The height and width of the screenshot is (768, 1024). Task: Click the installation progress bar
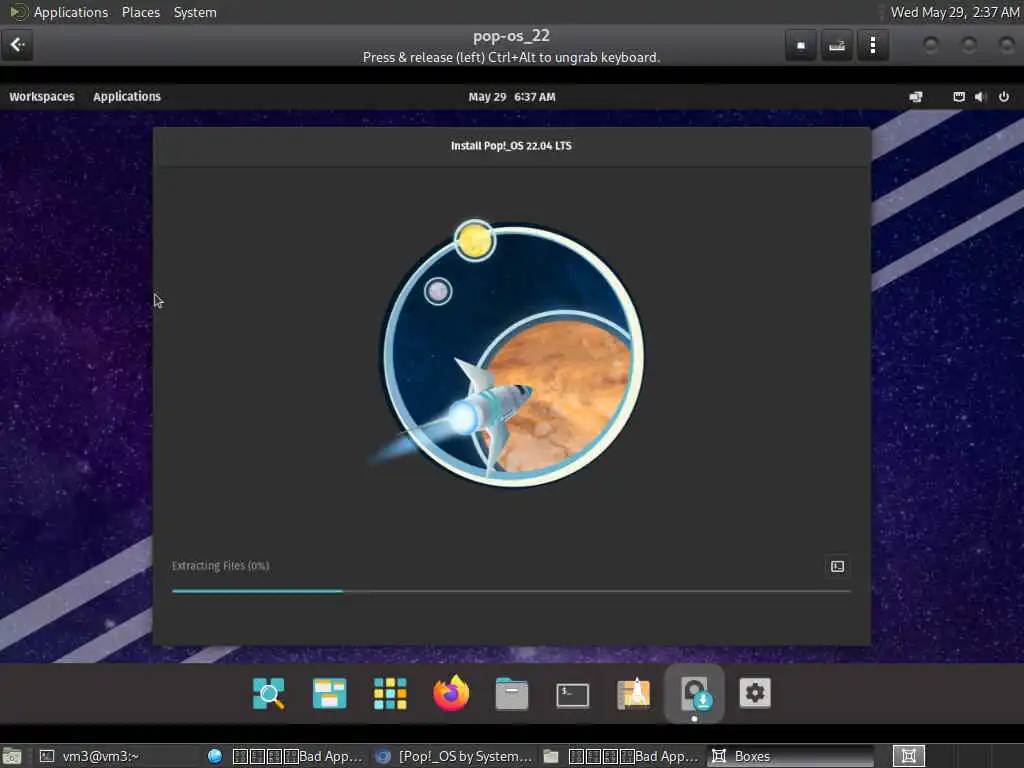pyautogui.click(x=511, y=591)
